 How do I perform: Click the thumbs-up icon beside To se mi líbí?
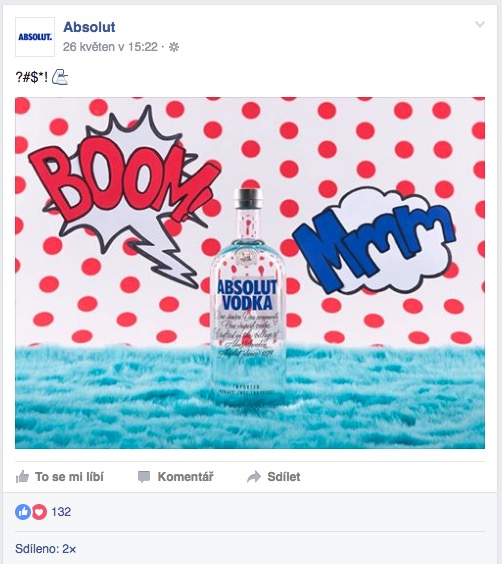pyautogui.click(x=22, y=477)
